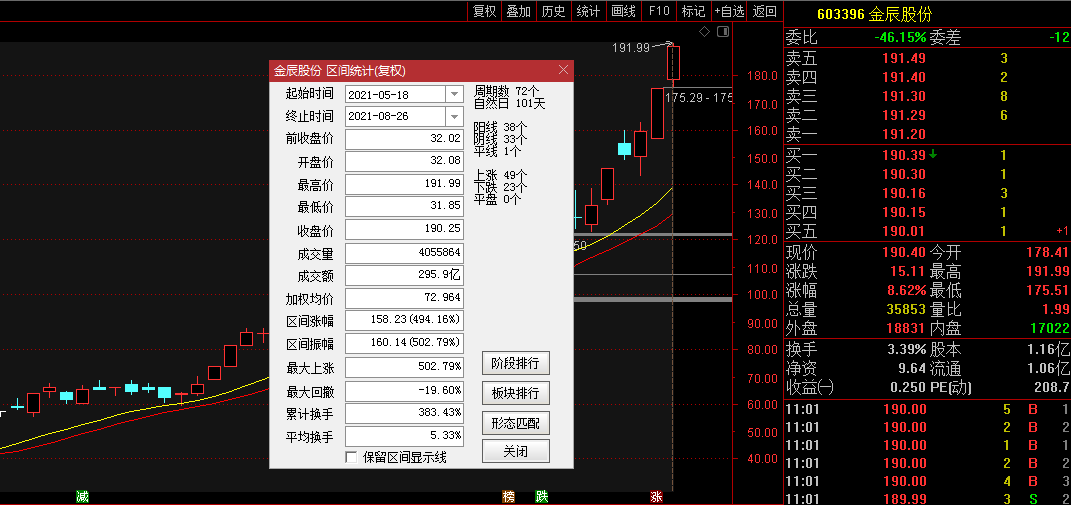Enable 保留区间显示线 checkbox
Image resolution: width=1071 pixels, height=505 pixels.
[351, 457]
